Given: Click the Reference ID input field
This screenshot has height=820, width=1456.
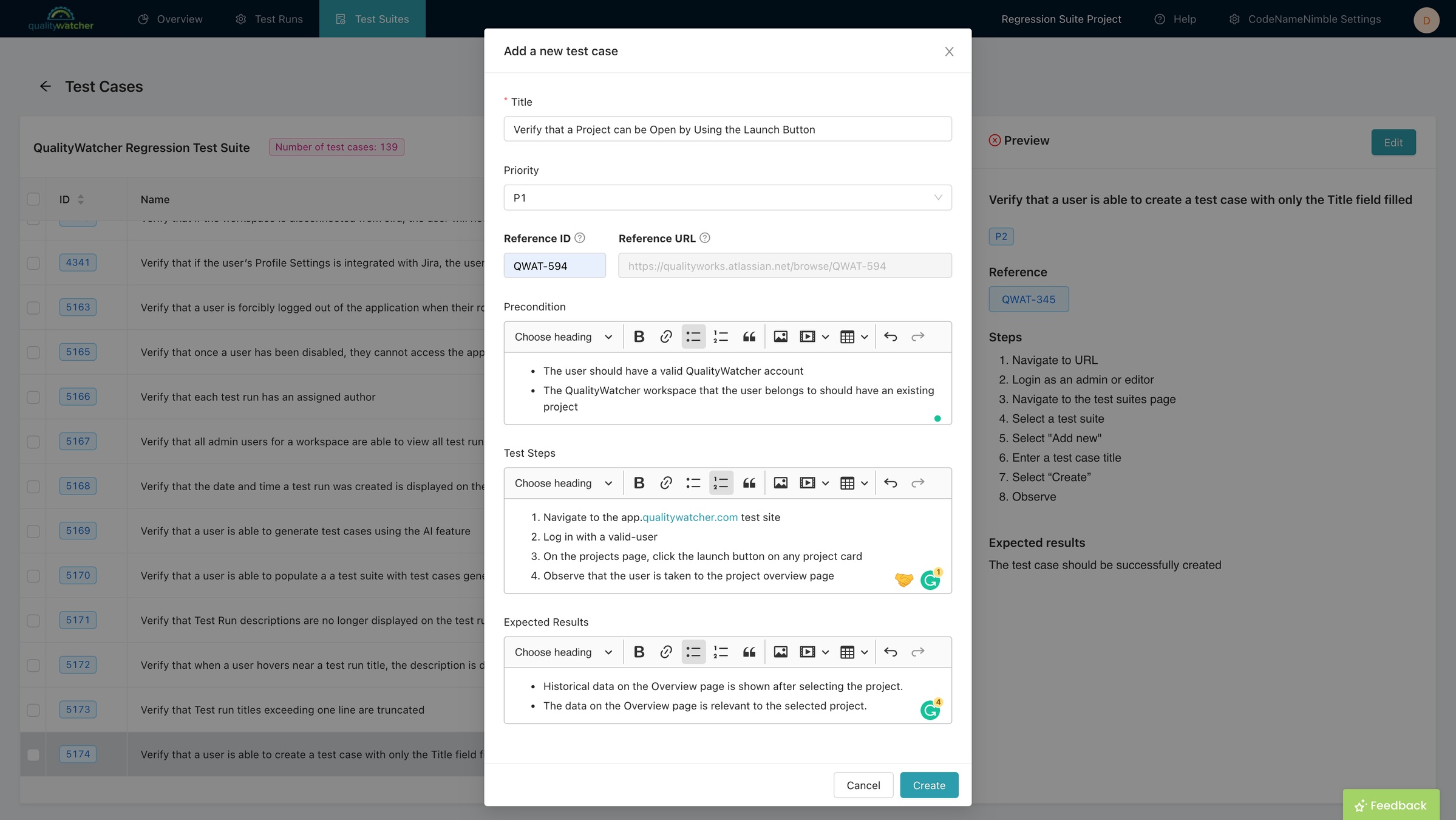Looking at the screenshot, I should [x=555, y=265].
